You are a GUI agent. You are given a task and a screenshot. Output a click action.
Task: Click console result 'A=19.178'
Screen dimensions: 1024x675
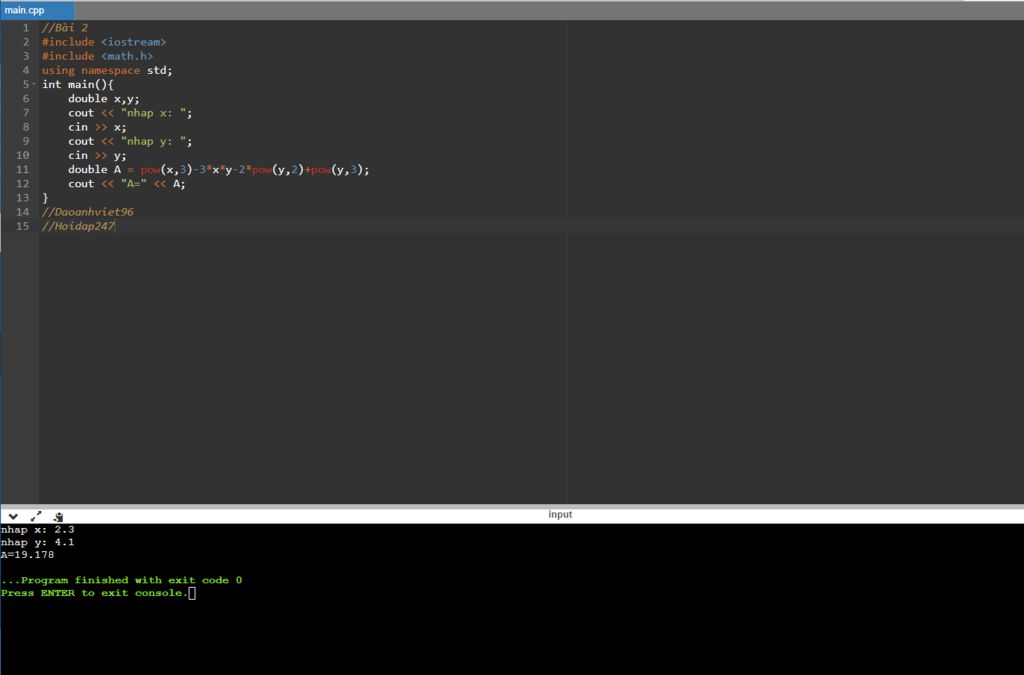27,555
